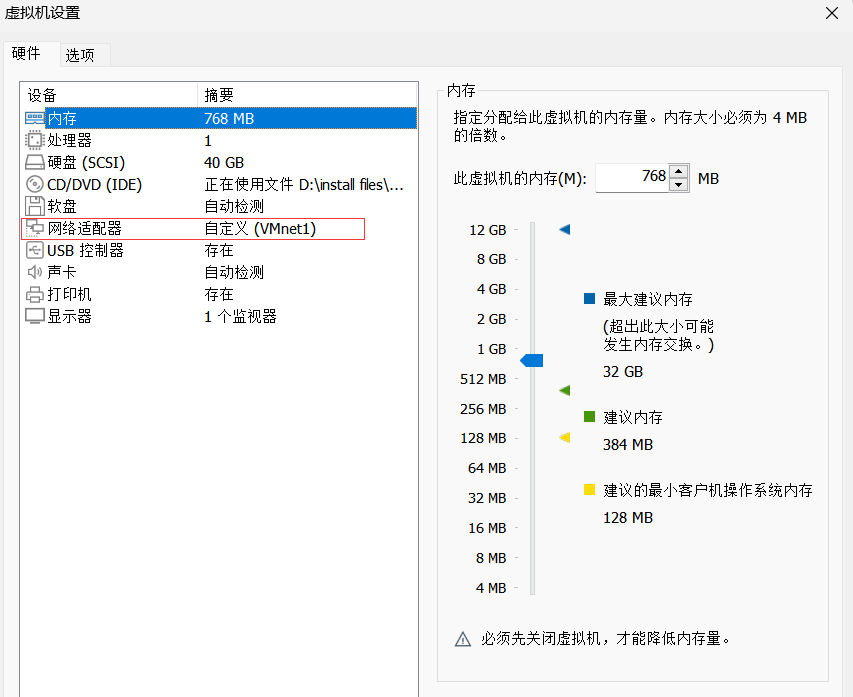Click the 32 MB scale label
The image size is (853, 697).
pyautogui.click(x=487, y=498)
